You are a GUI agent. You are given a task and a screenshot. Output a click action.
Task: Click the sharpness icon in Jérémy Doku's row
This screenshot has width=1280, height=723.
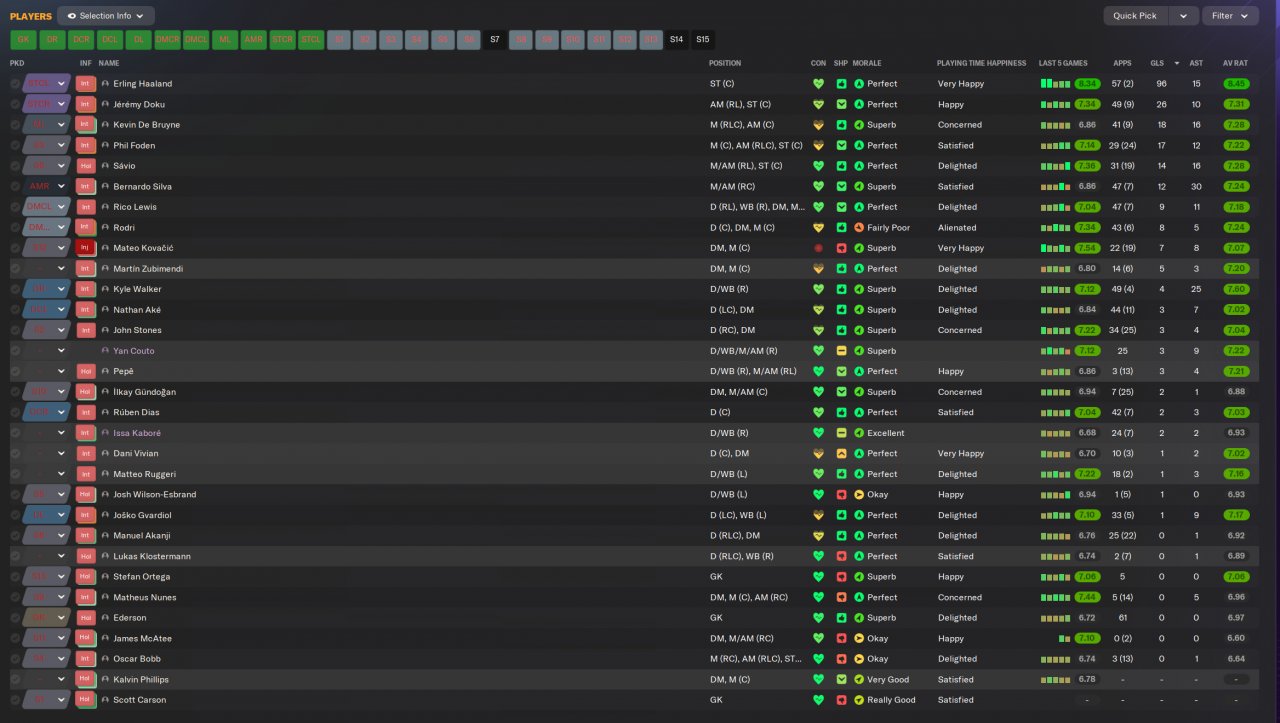point(842,104)
